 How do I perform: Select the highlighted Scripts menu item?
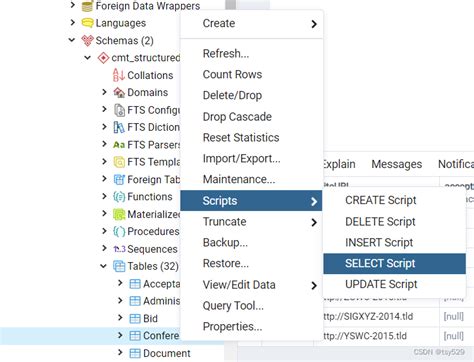tap(251, 201)
